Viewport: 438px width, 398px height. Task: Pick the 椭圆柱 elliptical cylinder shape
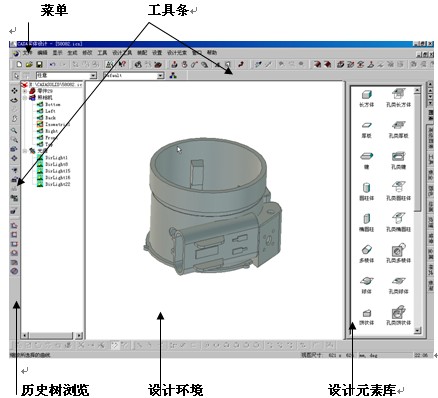[366, 223]
